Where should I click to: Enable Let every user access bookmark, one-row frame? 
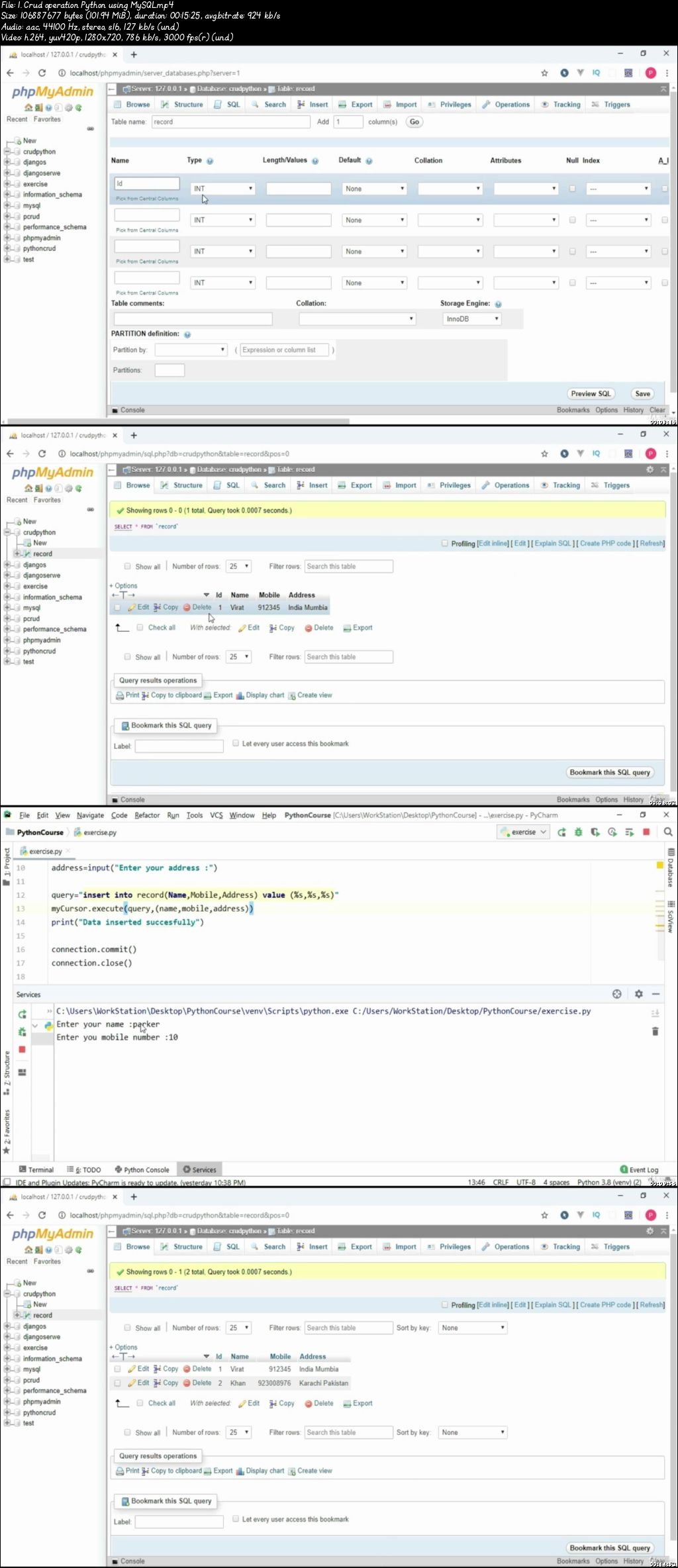235,743
